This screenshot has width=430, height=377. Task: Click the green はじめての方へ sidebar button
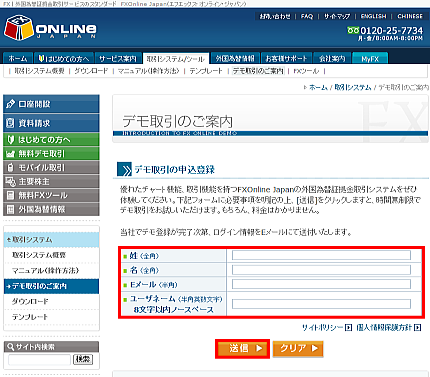(51, 140)
